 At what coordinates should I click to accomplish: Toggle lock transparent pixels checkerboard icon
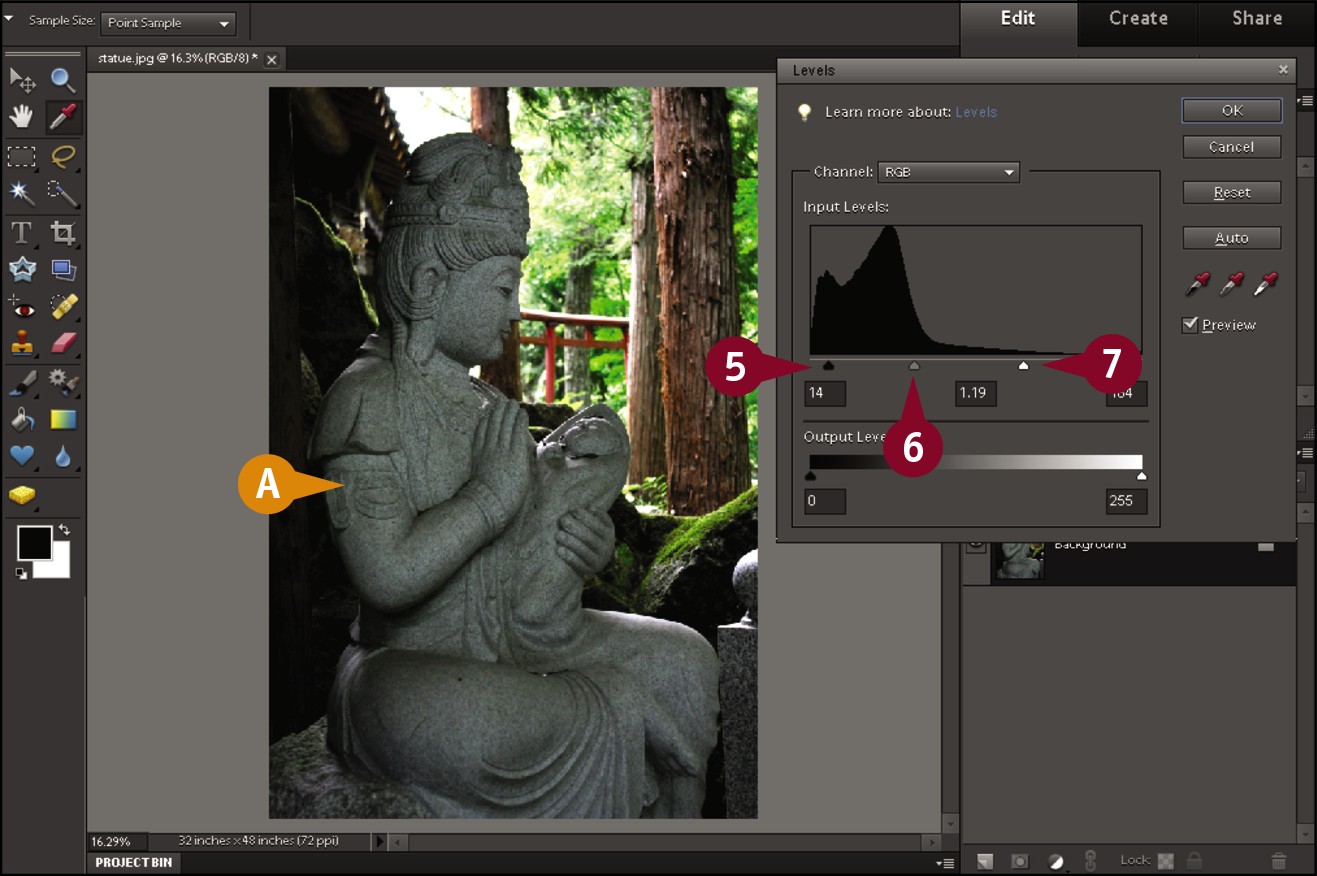(x=1166, y=860)
